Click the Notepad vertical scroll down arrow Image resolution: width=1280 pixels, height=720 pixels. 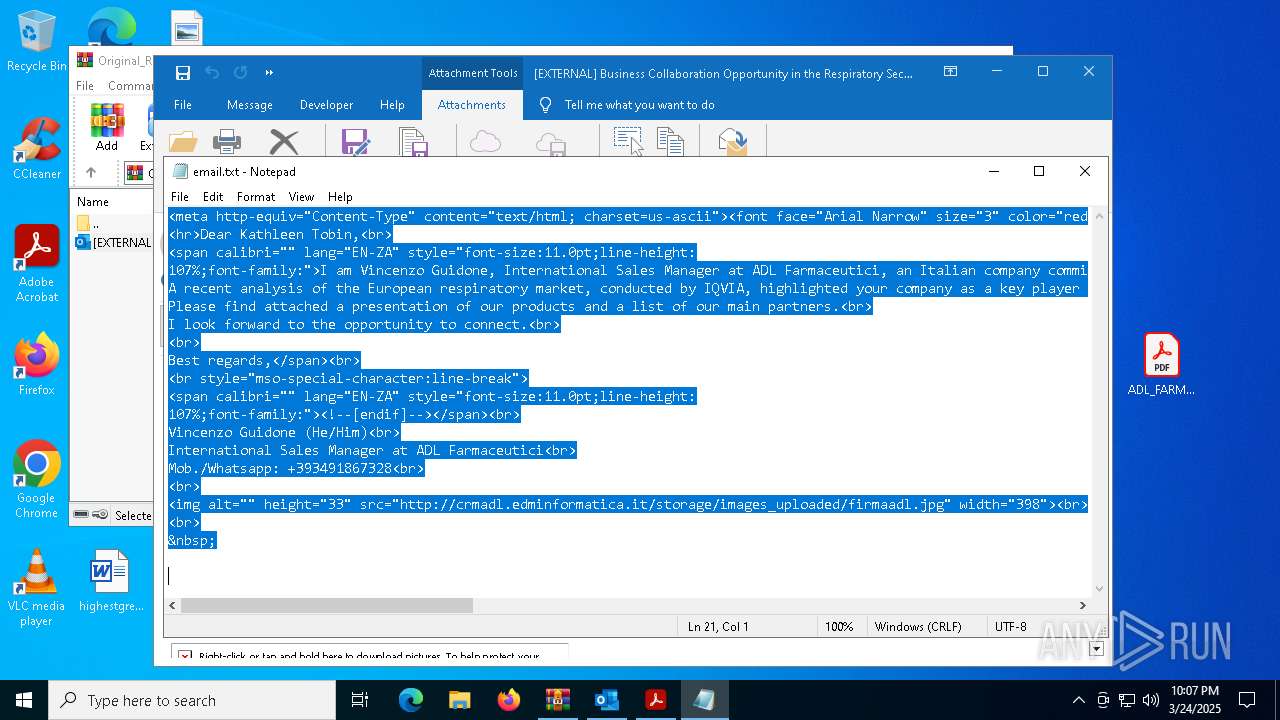(x=1100, y=589)
